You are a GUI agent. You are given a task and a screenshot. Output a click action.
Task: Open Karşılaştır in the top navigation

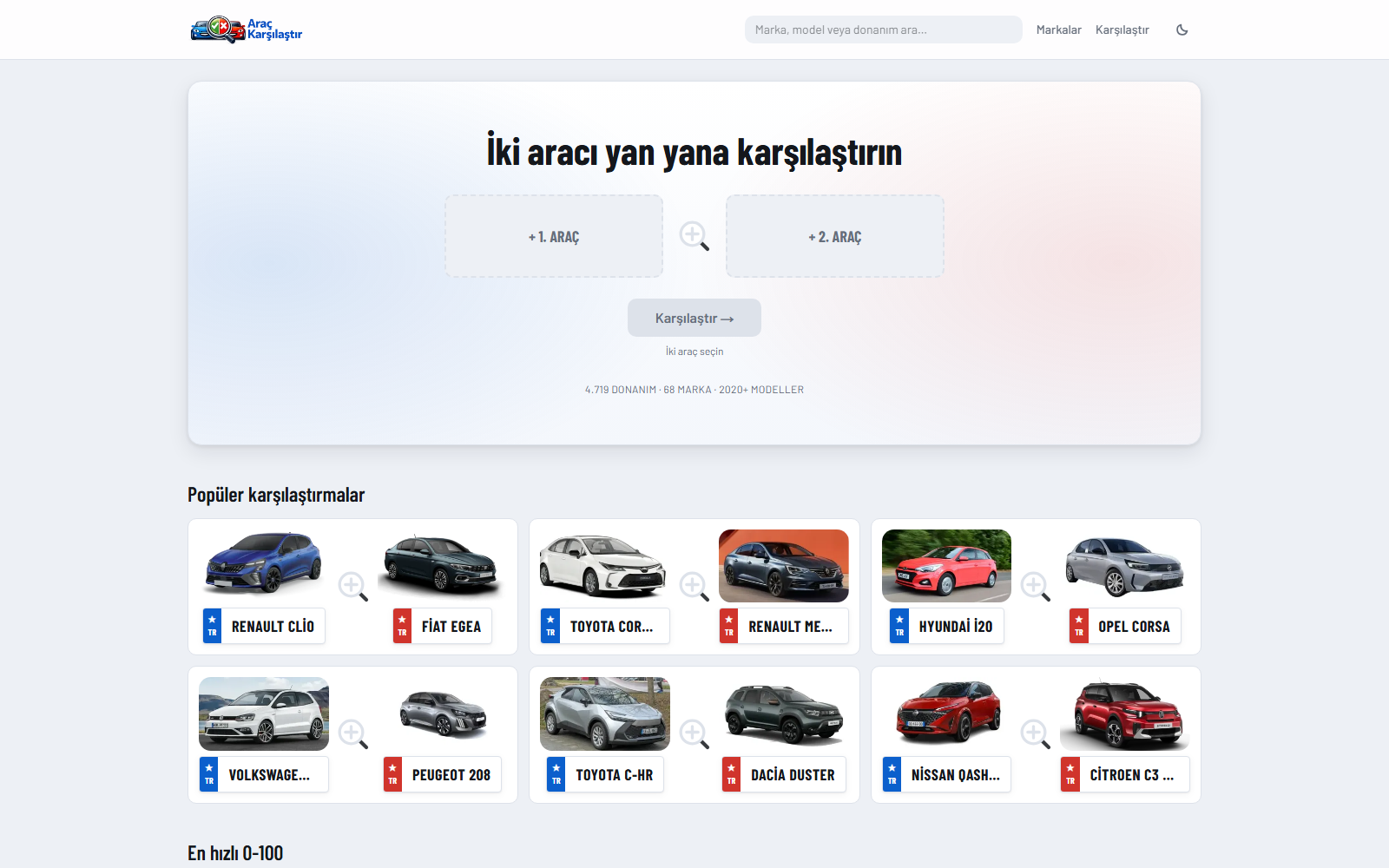pos(1122,30)
